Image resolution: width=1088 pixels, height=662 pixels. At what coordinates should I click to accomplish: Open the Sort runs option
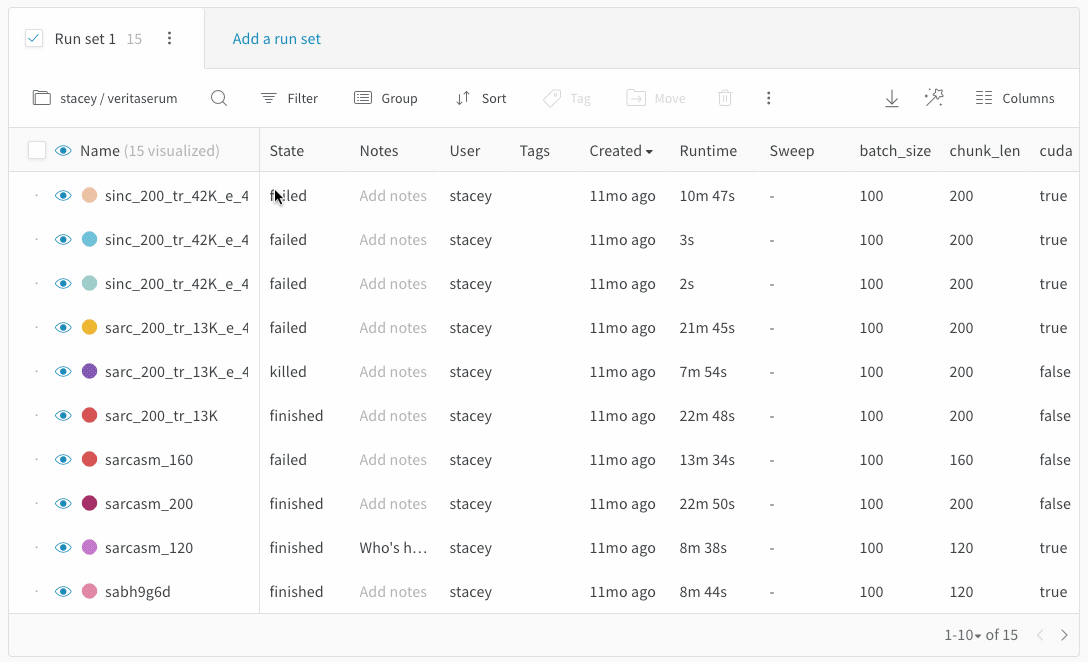pyautogui.click(x=481, y=98)
